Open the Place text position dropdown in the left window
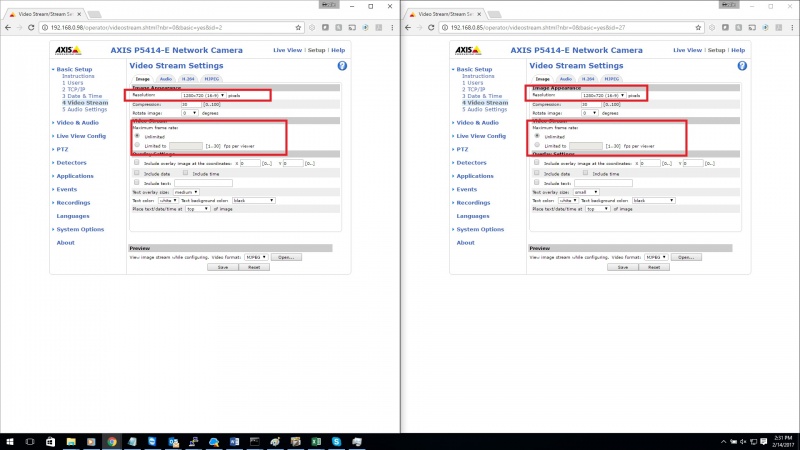 pyautogui.click(x=197, y=209)
